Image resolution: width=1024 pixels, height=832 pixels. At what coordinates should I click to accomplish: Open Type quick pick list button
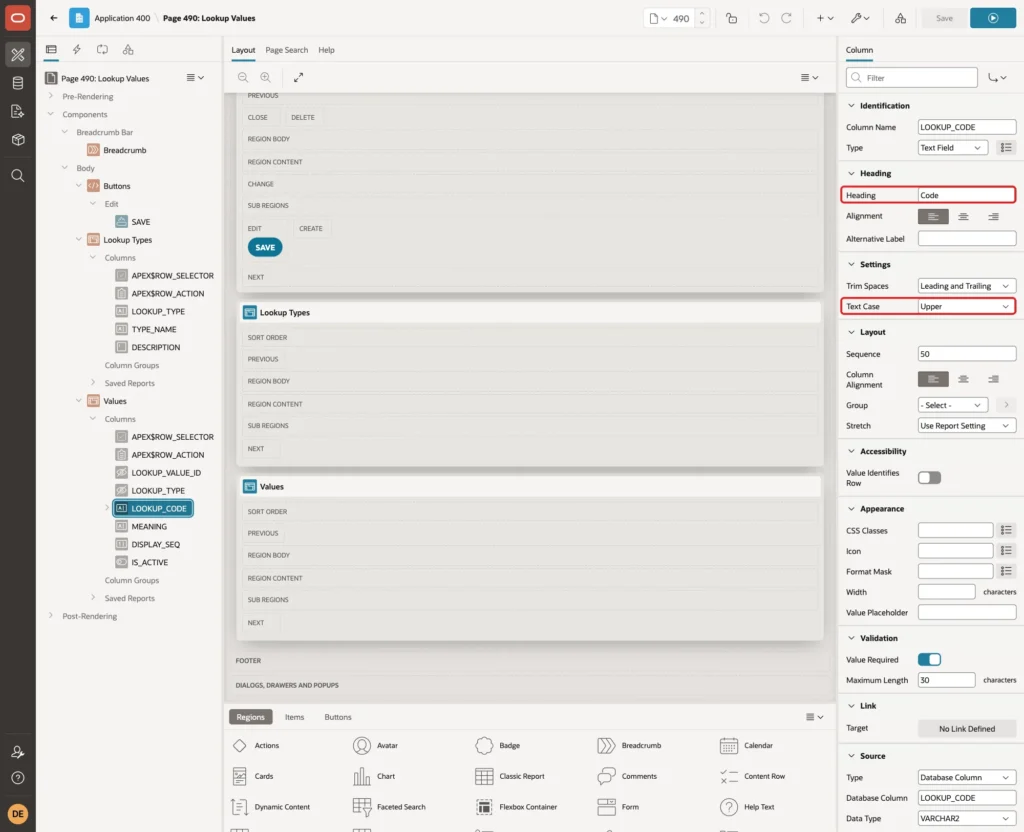coord(1006,148)
